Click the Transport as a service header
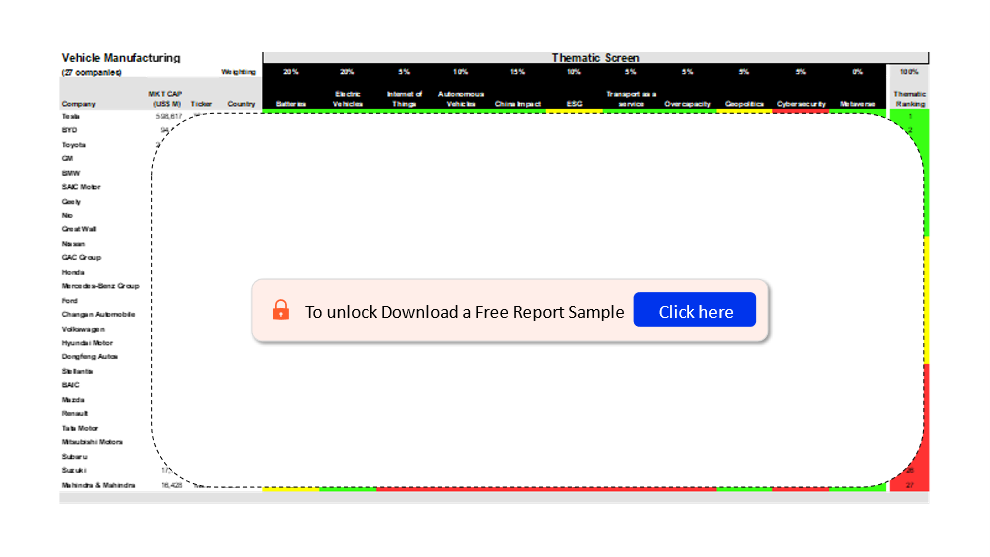The height and width of the screenshot is (557, 990). pyautogui.click(x=631, y=99)
